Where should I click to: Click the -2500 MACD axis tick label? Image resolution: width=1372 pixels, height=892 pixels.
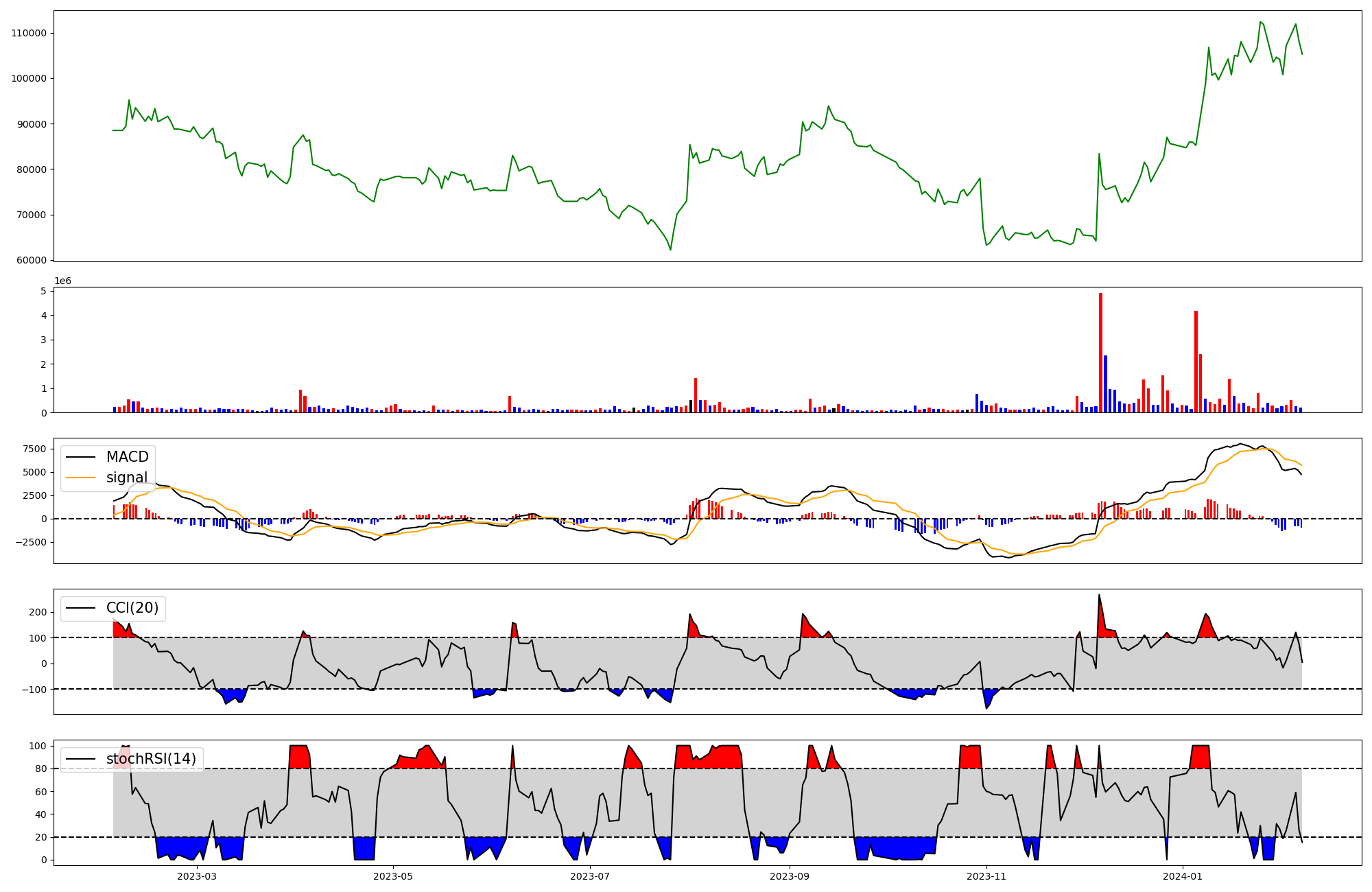pyautogui.click(x=32, y=542)
